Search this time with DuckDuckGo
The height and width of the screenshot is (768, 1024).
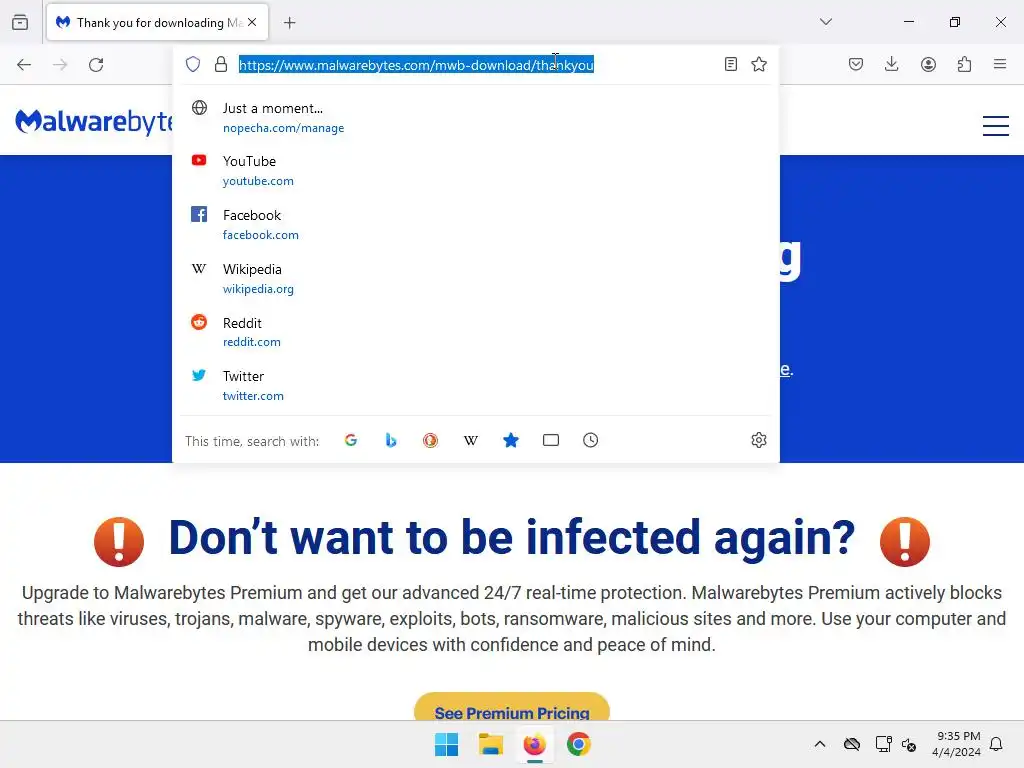[x=430, y=440]
